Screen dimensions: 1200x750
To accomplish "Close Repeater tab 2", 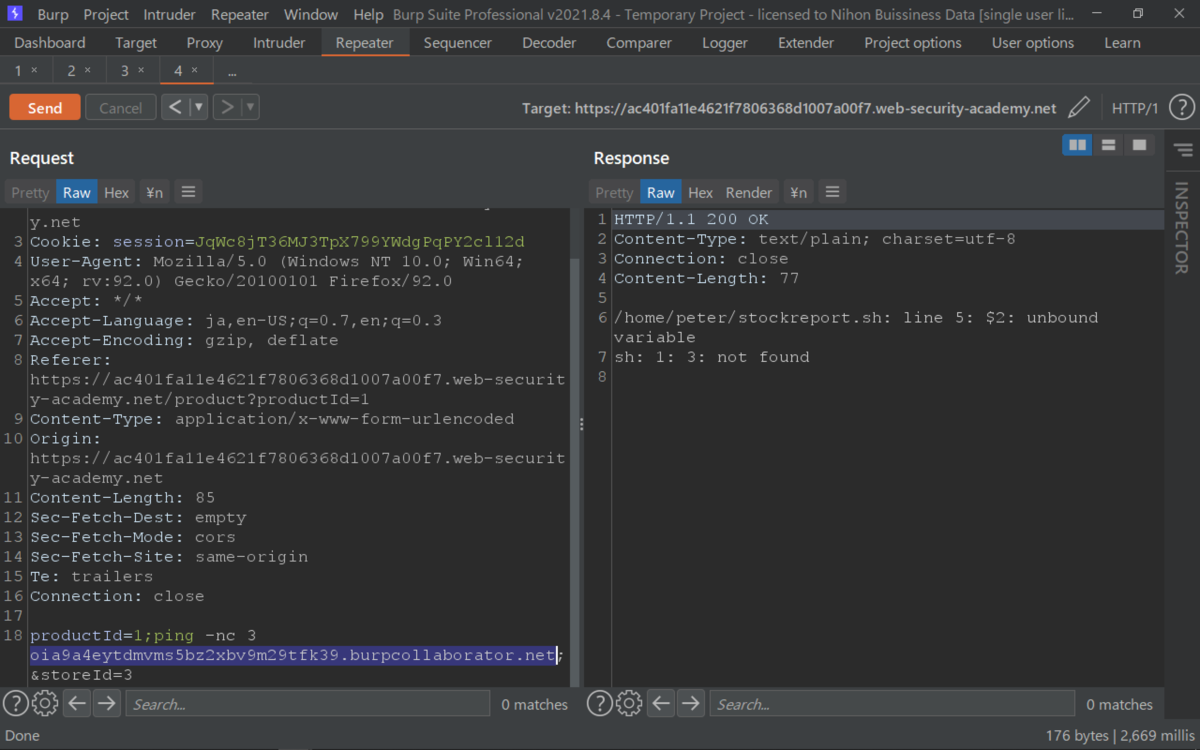I will 87,71.
